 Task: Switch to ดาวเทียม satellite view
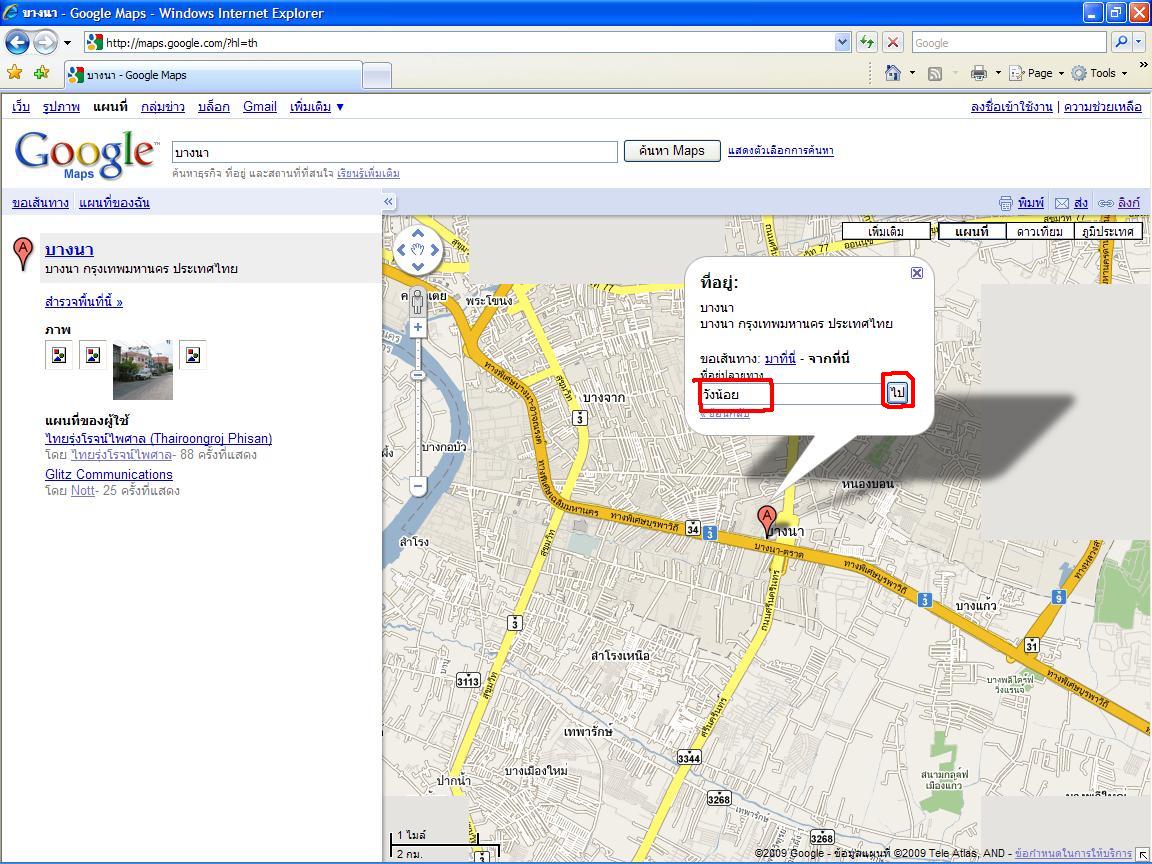coord(1040,231)
